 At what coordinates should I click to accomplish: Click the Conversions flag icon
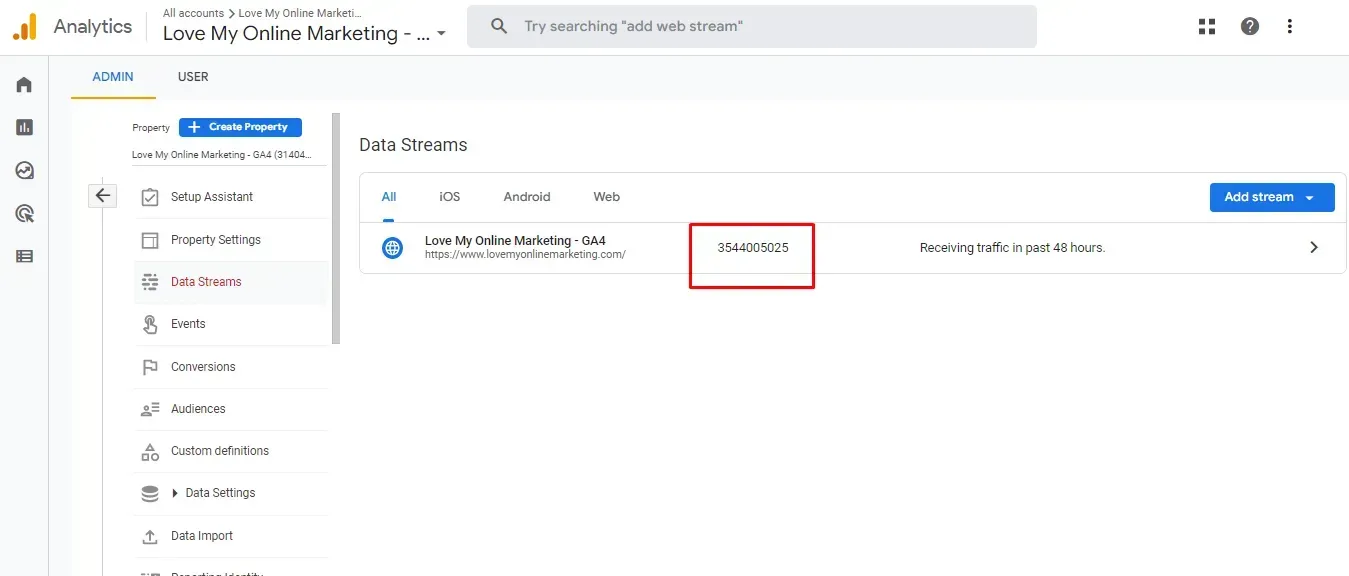point(150,367)
